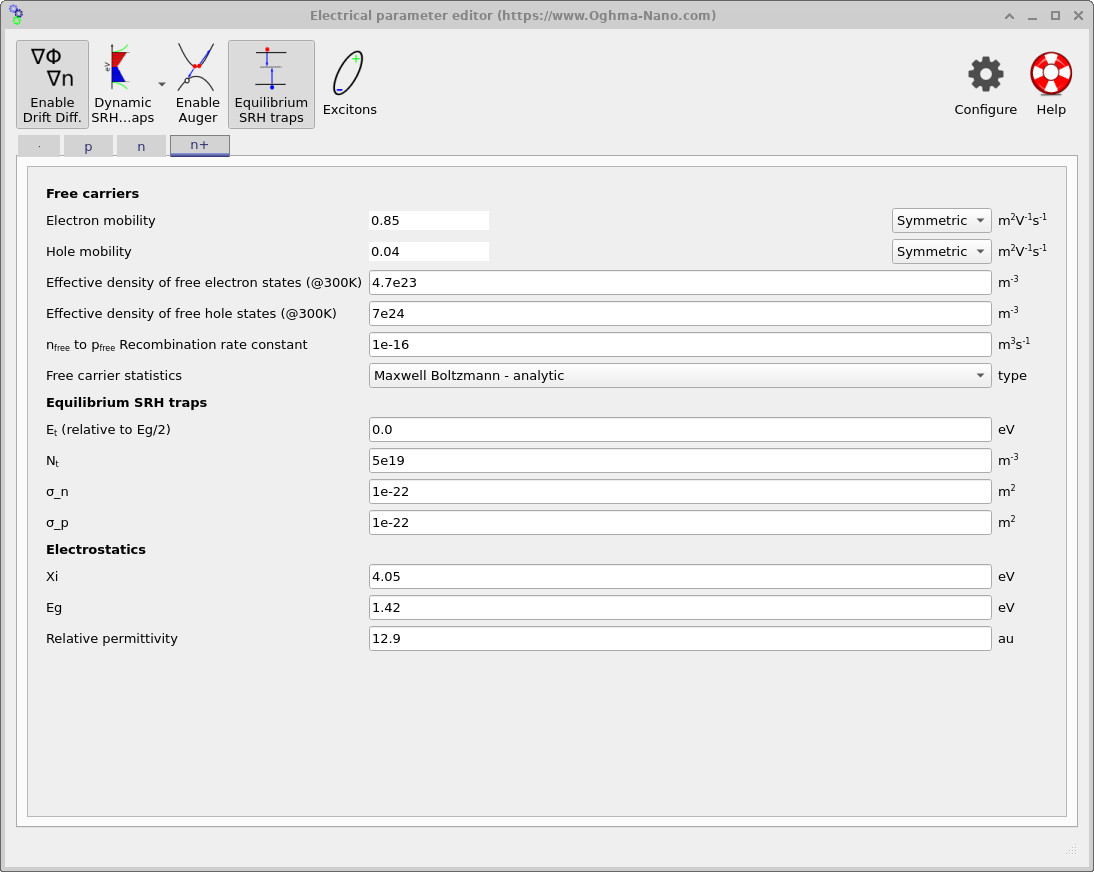Open the hole mobility Symmetric dropdown
Screen dimensions: 1094x872
click(x=940, y=251)
